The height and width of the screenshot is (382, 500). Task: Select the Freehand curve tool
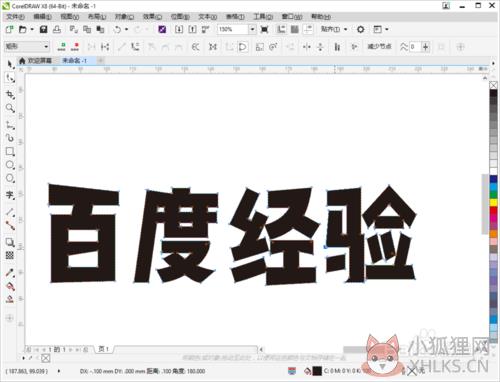click(x=10, y=125)
